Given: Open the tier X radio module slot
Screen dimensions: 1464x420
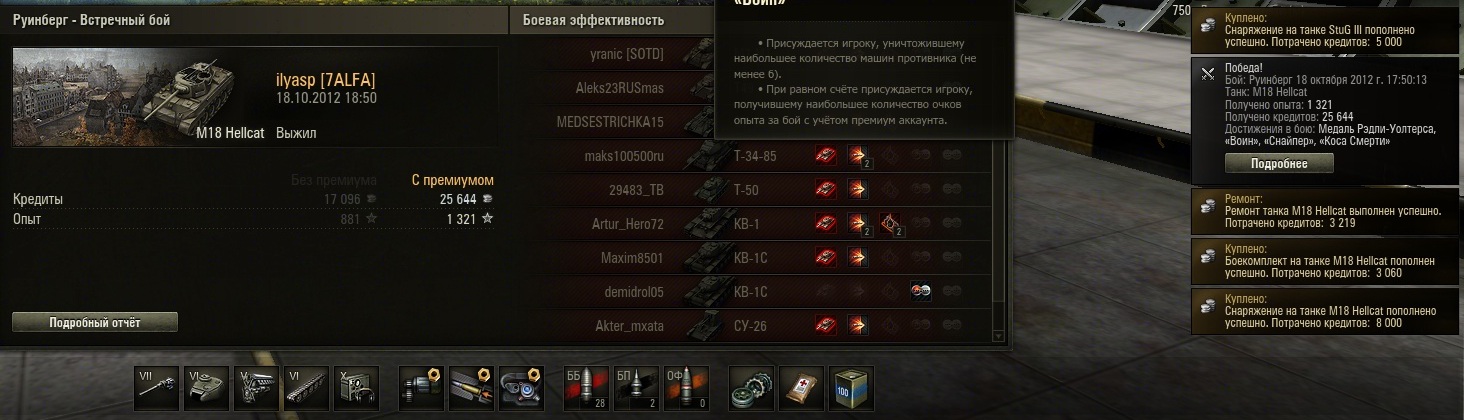Looking at the screenshot, I should coord(358,385).
